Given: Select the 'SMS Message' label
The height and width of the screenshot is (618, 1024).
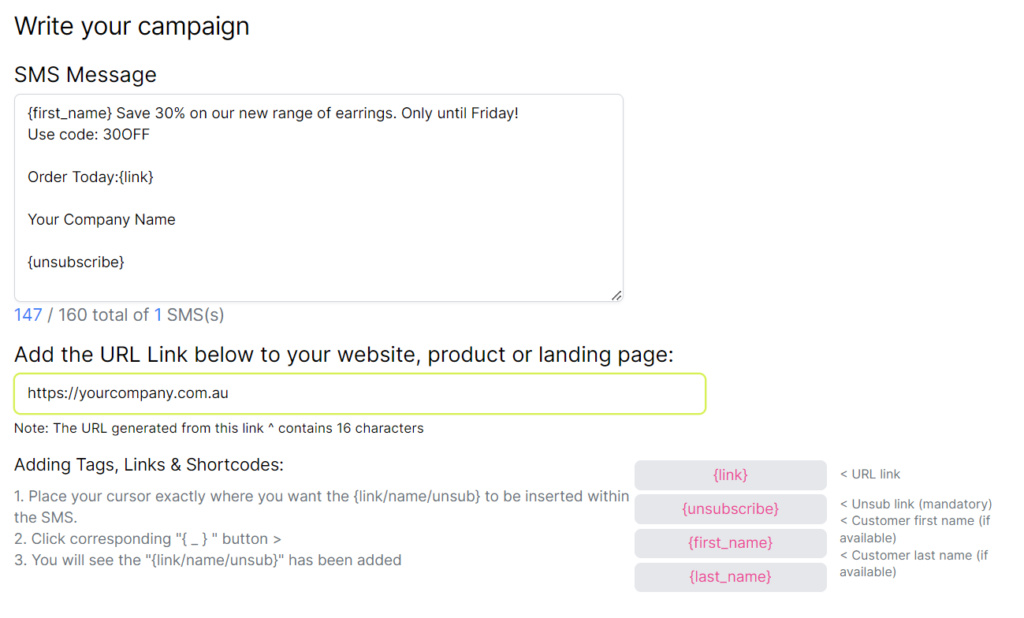Looking at the screenshot, I should (85, 75).
